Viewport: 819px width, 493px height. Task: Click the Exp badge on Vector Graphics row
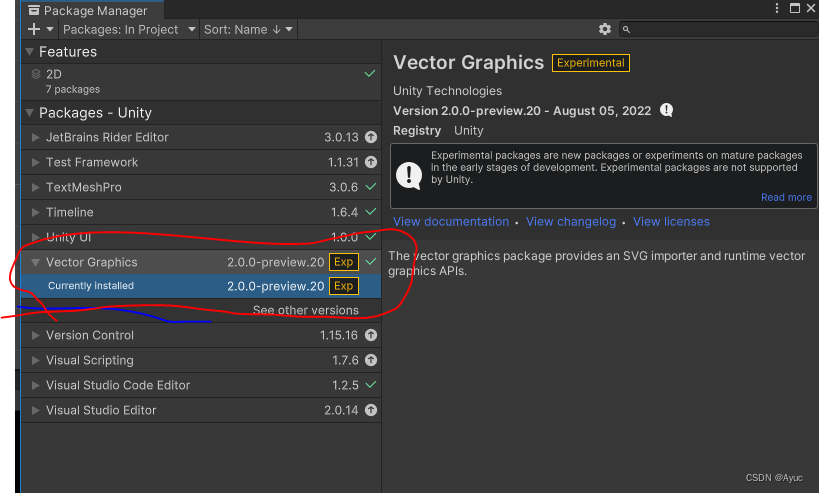pyautogui.click(x=344, y=262)
